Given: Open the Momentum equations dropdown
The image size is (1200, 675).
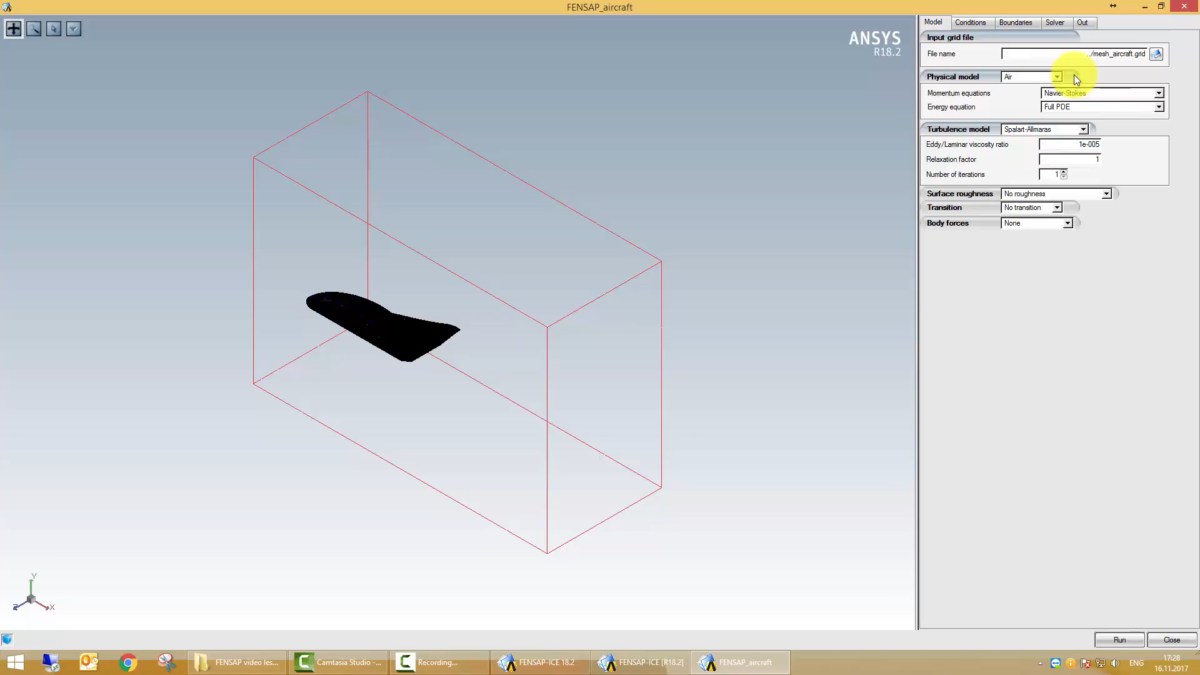Looking at the screenshot, I should pos(1158,93).
